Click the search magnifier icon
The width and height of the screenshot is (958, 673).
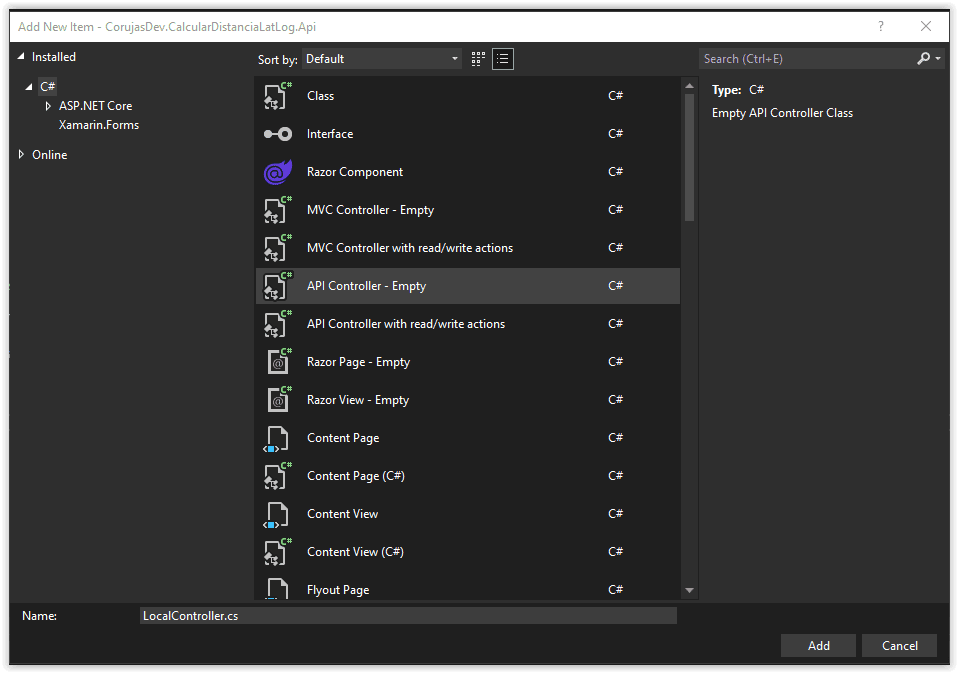923,58
